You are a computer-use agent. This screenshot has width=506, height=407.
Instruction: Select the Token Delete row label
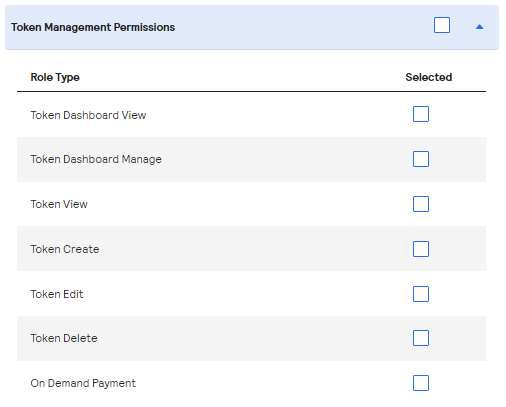64,338
